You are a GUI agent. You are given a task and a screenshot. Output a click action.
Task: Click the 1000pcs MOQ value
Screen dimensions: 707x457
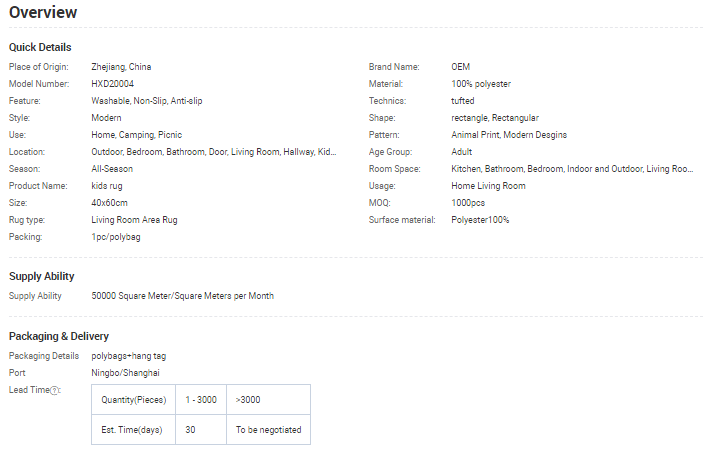coord(468,203)
